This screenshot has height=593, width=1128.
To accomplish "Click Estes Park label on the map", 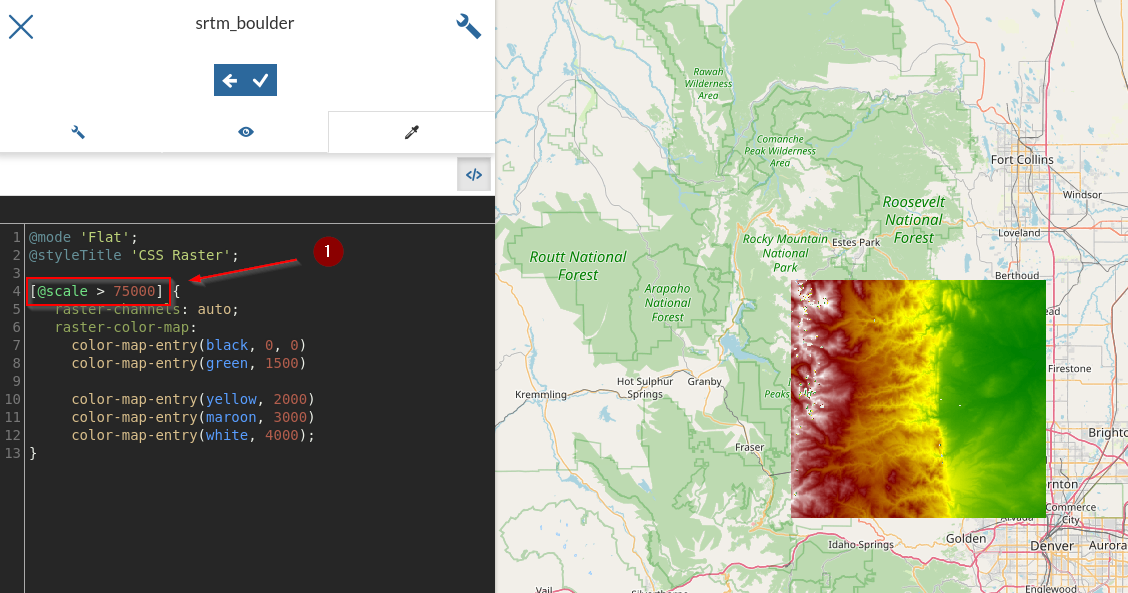I will click(x=856, y=243).
